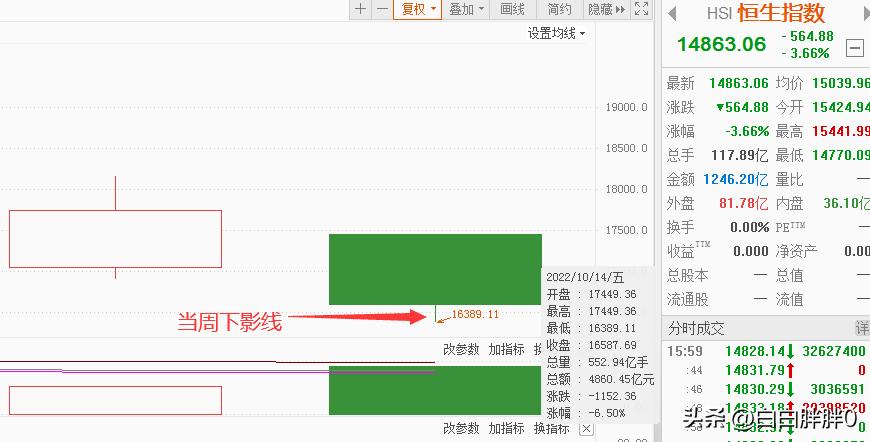This screenshot has height=442, width=870.
Task: Click the :46 tick row price 14830.29
Action: [755, 388]
